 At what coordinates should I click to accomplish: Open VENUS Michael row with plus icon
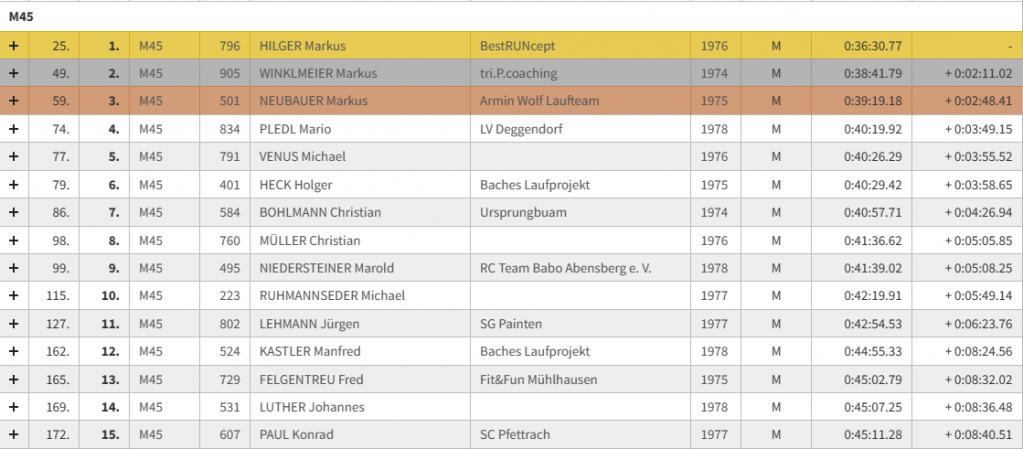pos(13,157)
